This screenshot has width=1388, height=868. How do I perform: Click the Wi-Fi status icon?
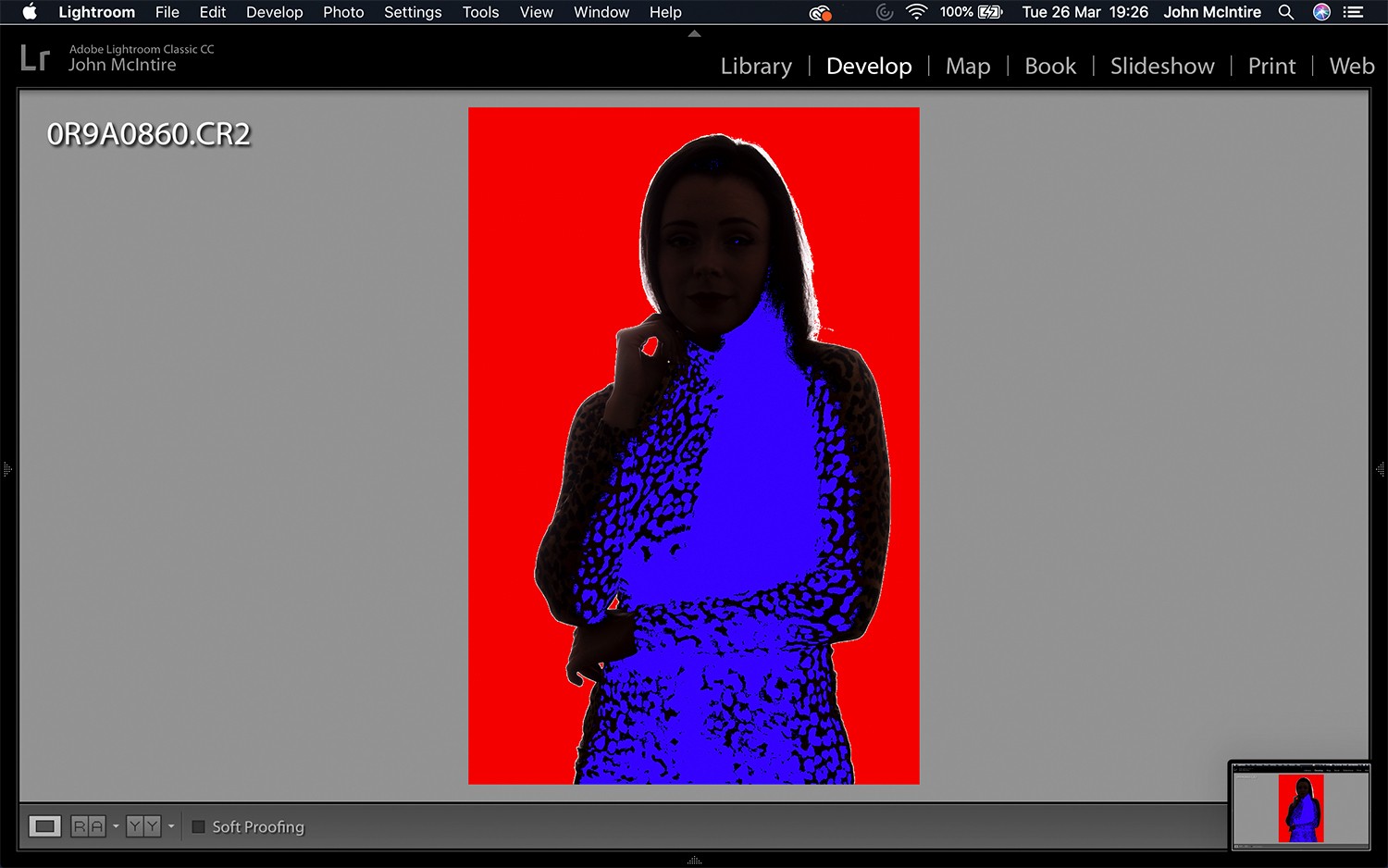916,12
